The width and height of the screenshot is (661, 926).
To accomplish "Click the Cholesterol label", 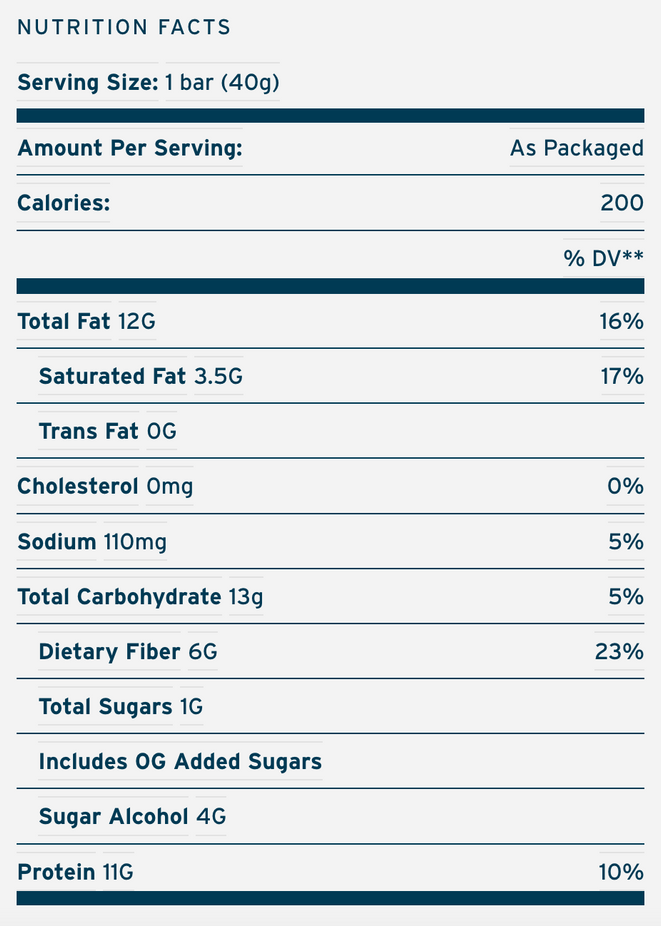I will 78,487.
